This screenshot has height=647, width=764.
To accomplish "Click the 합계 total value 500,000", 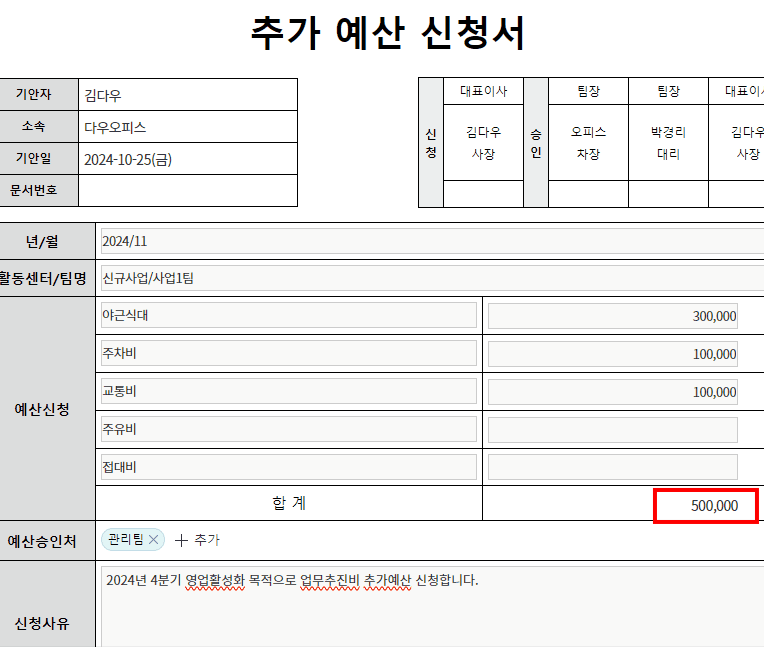I will (705, 505).
